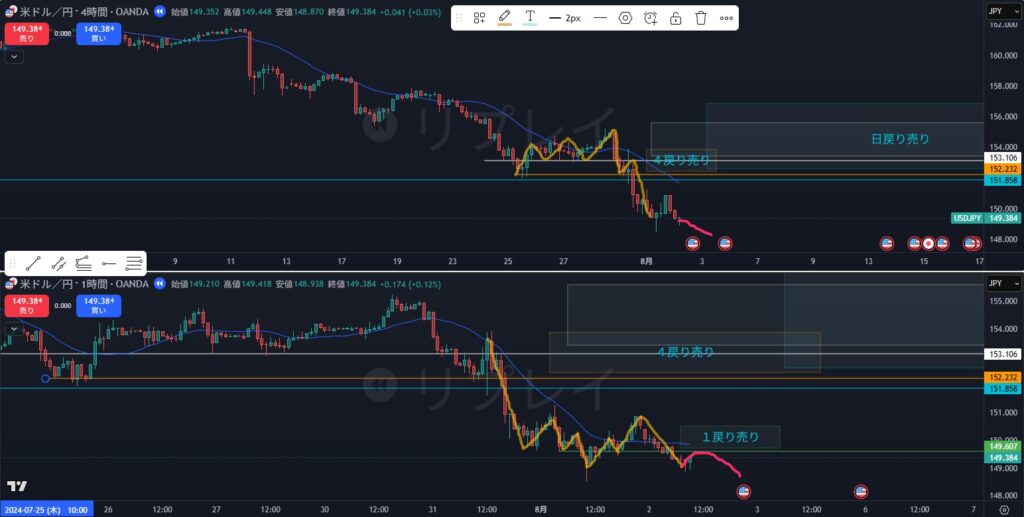Image resolution: width=1024 pixels, height=517 pixels.
Task: Open the line style selector
Action: (x=600, y=18)
